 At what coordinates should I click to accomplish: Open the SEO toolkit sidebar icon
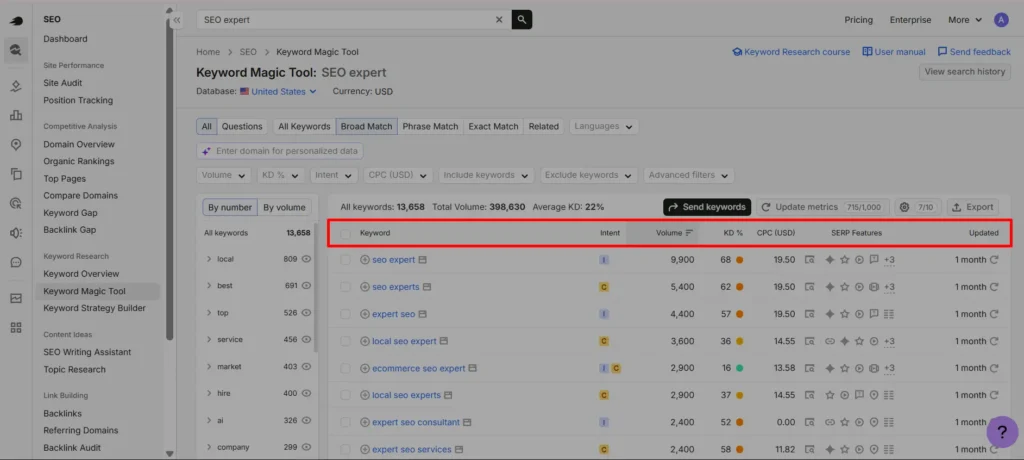(16, 50)
